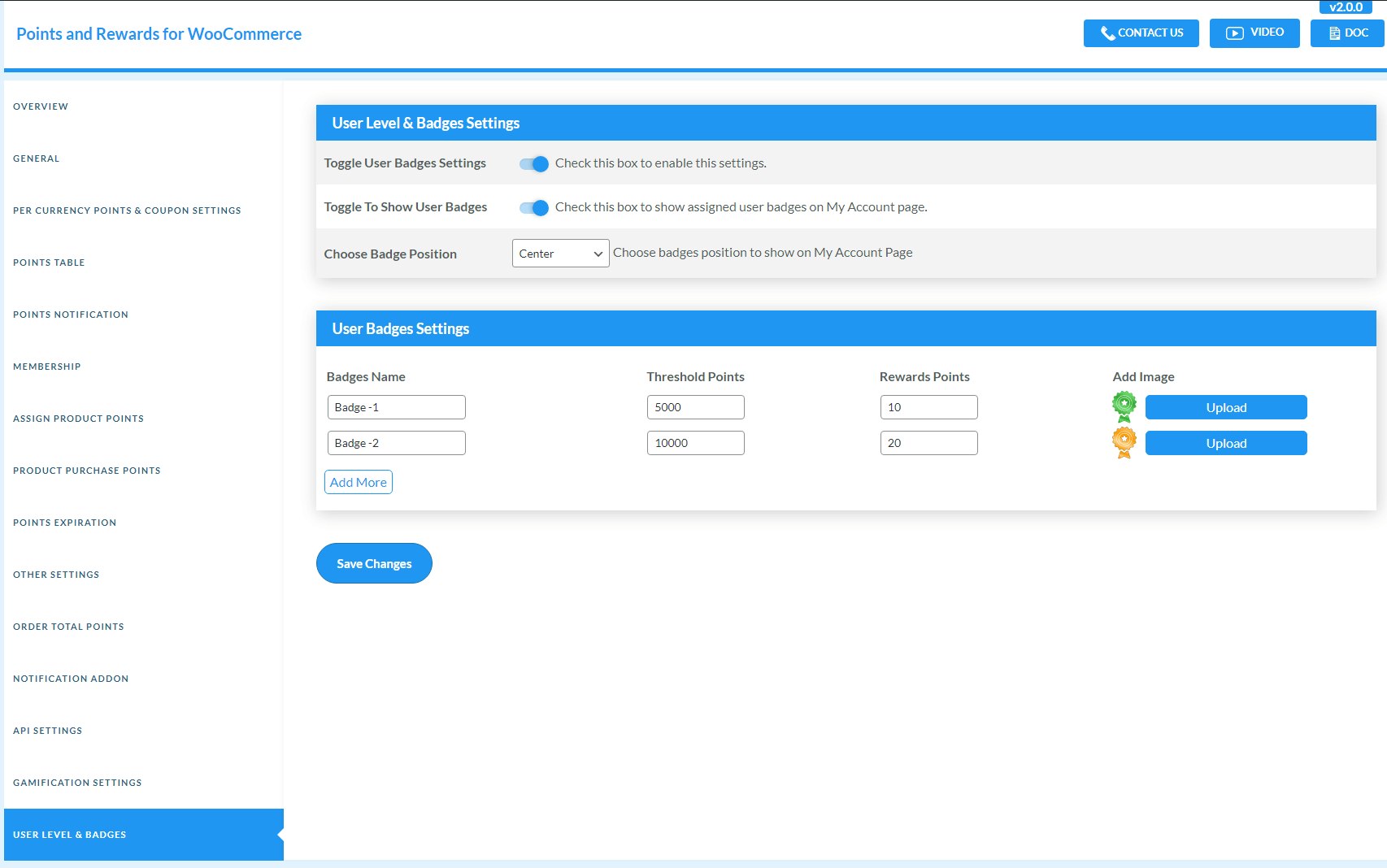Click Add More to add a badge
This screenshot has width=1387, height=868.
(x=359, y=482)
